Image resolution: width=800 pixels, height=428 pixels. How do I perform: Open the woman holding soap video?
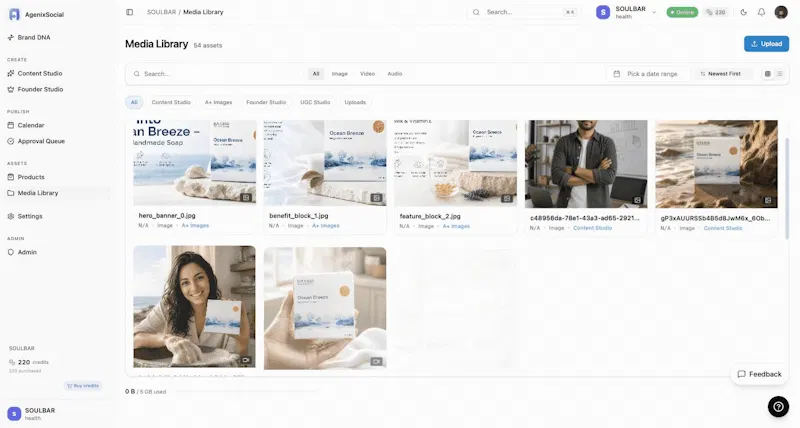coord(194,307)
